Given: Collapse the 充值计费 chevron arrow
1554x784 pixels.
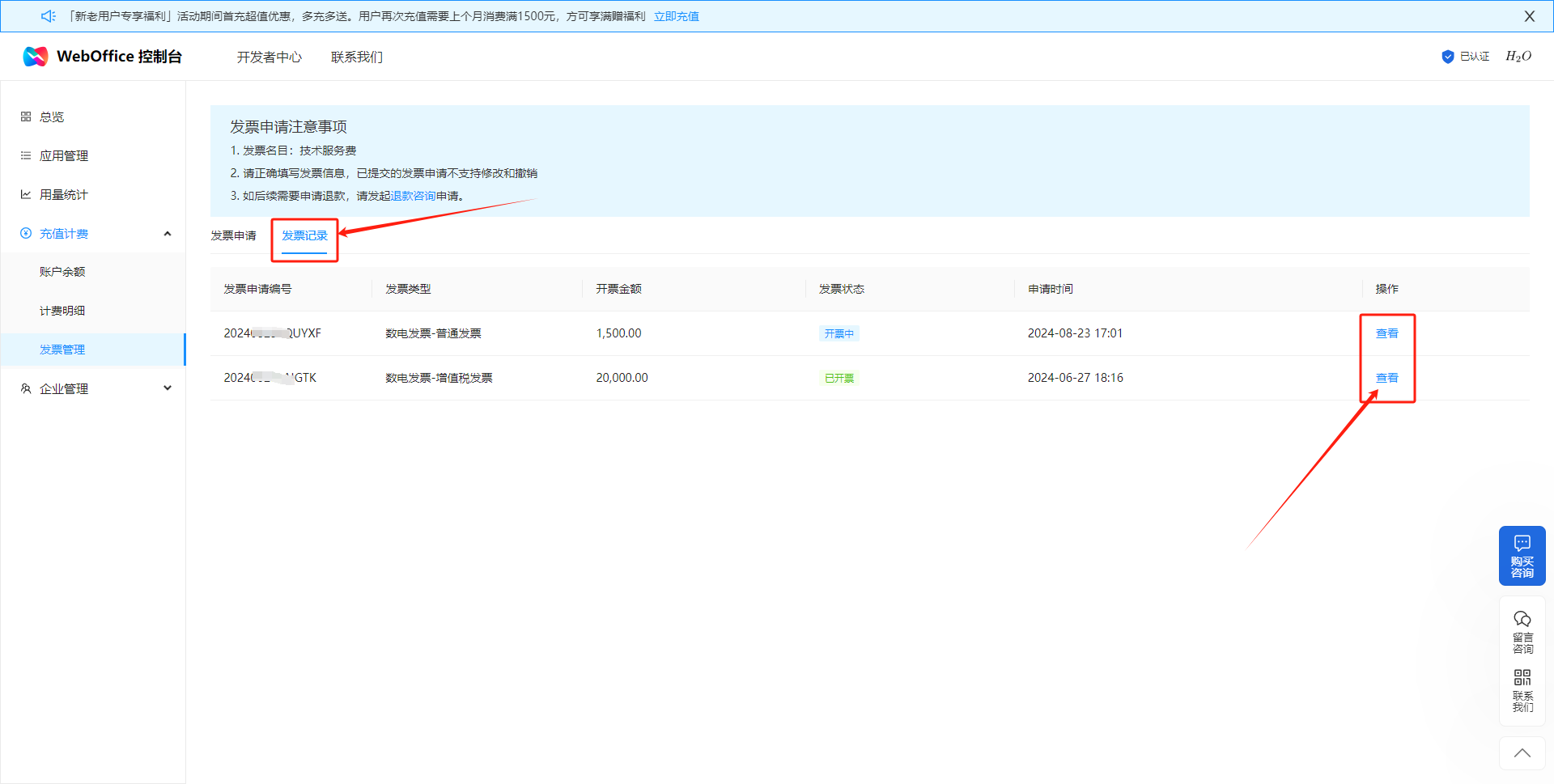Looking at the screenshot, I should (168, 234).
